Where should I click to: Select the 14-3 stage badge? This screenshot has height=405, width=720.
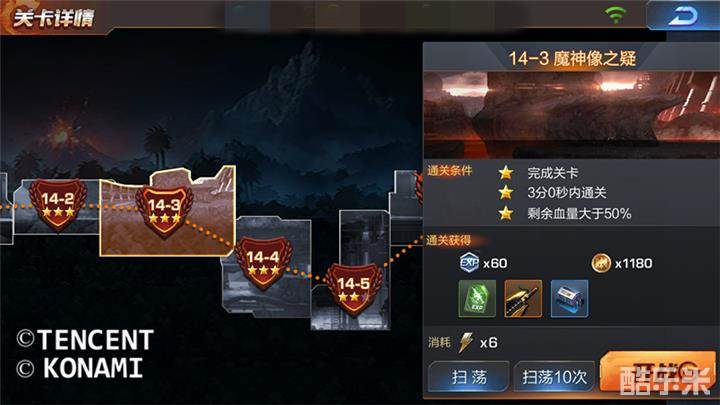click(x=164, y=211)
